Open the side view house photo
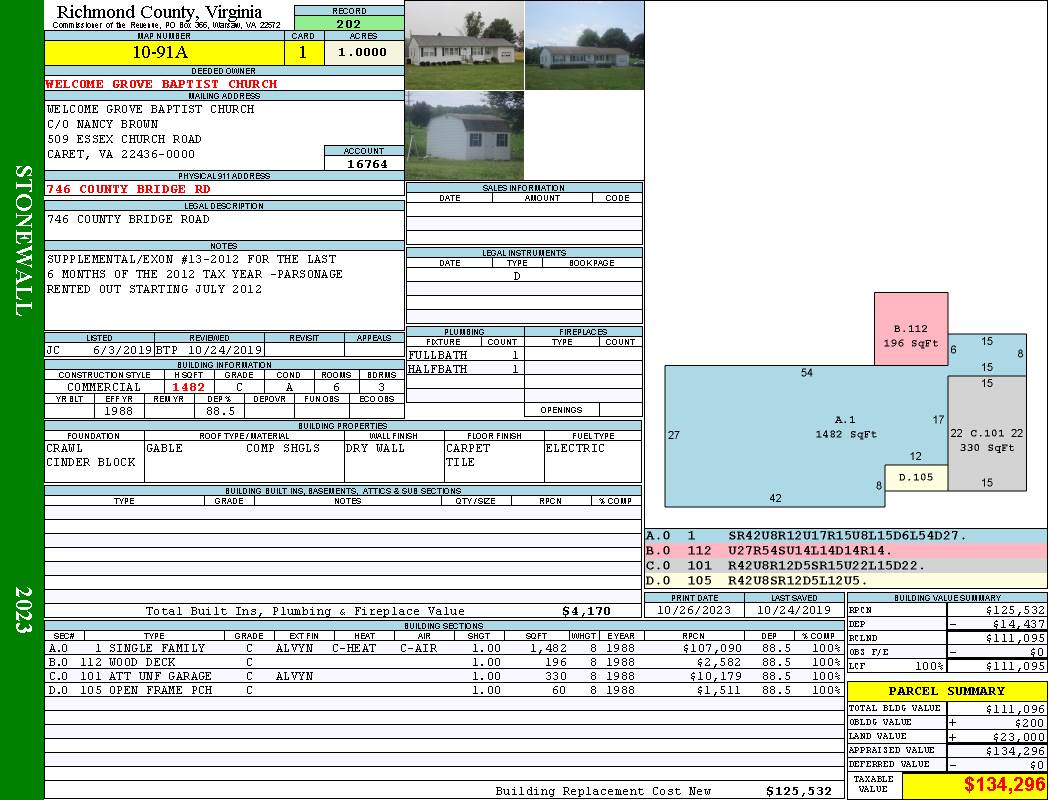Image resolution: width=1050 pixels, height=800 pixels. 584,46
